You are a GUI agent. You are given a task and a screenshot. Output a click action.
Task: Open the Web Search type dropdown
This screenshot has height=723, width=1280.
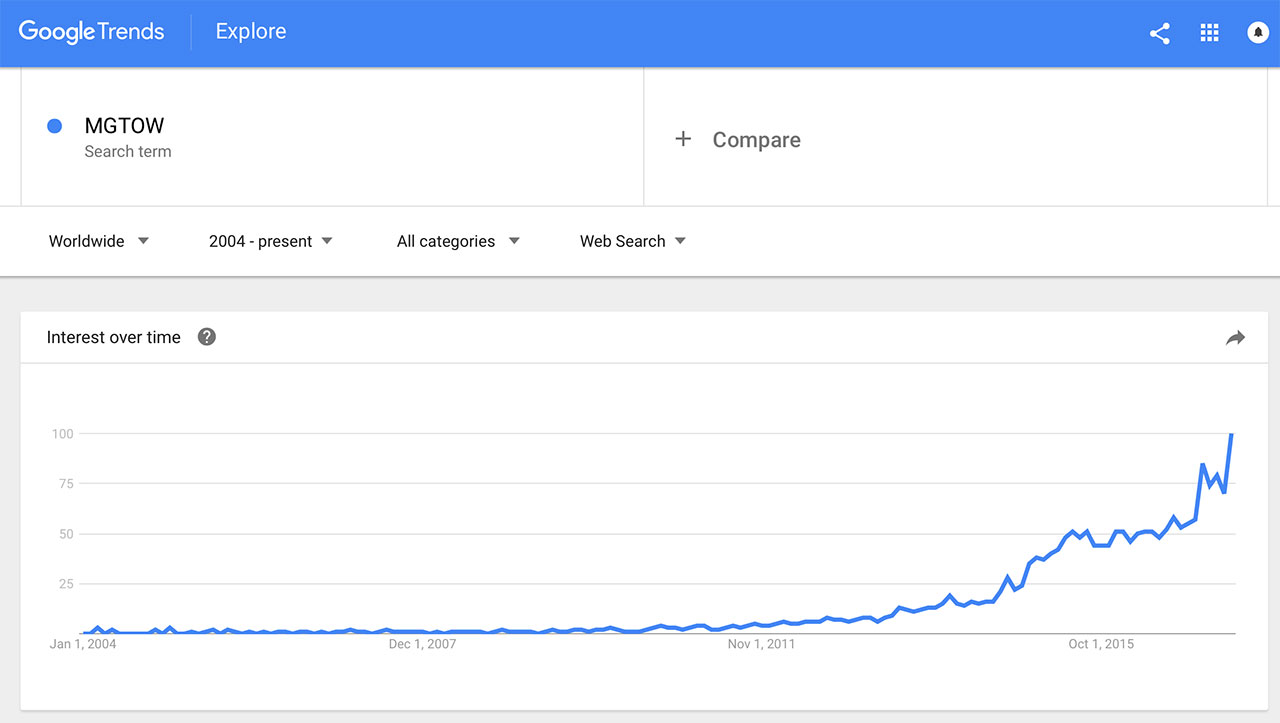[x=633, y=241]
